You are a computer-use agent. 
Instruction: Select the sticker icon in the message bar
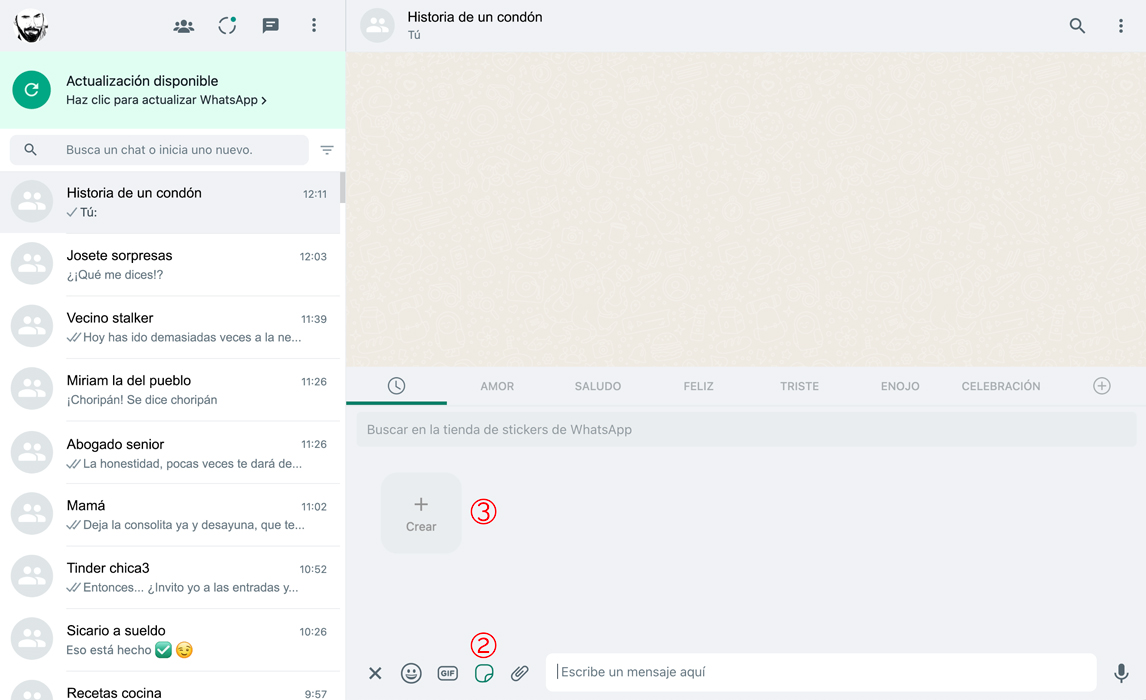(x=484, y=673)
